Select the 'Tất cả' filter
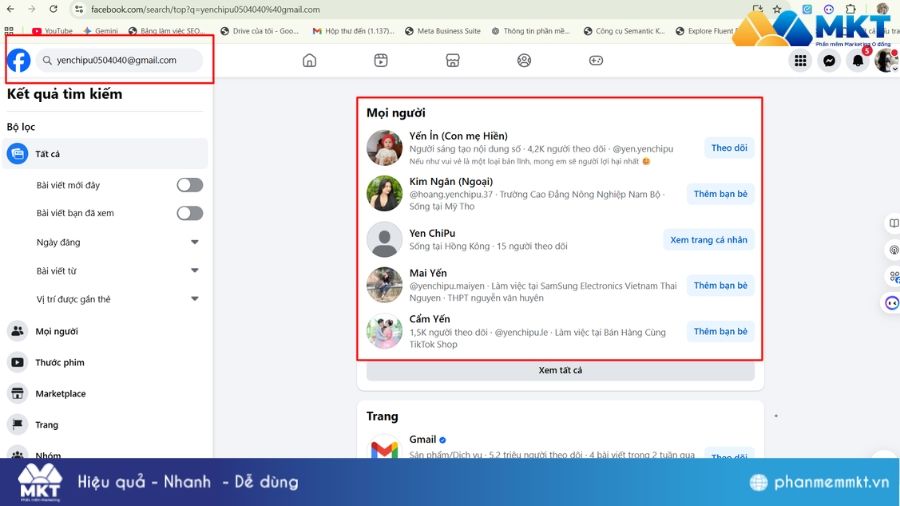 point(105,154)
